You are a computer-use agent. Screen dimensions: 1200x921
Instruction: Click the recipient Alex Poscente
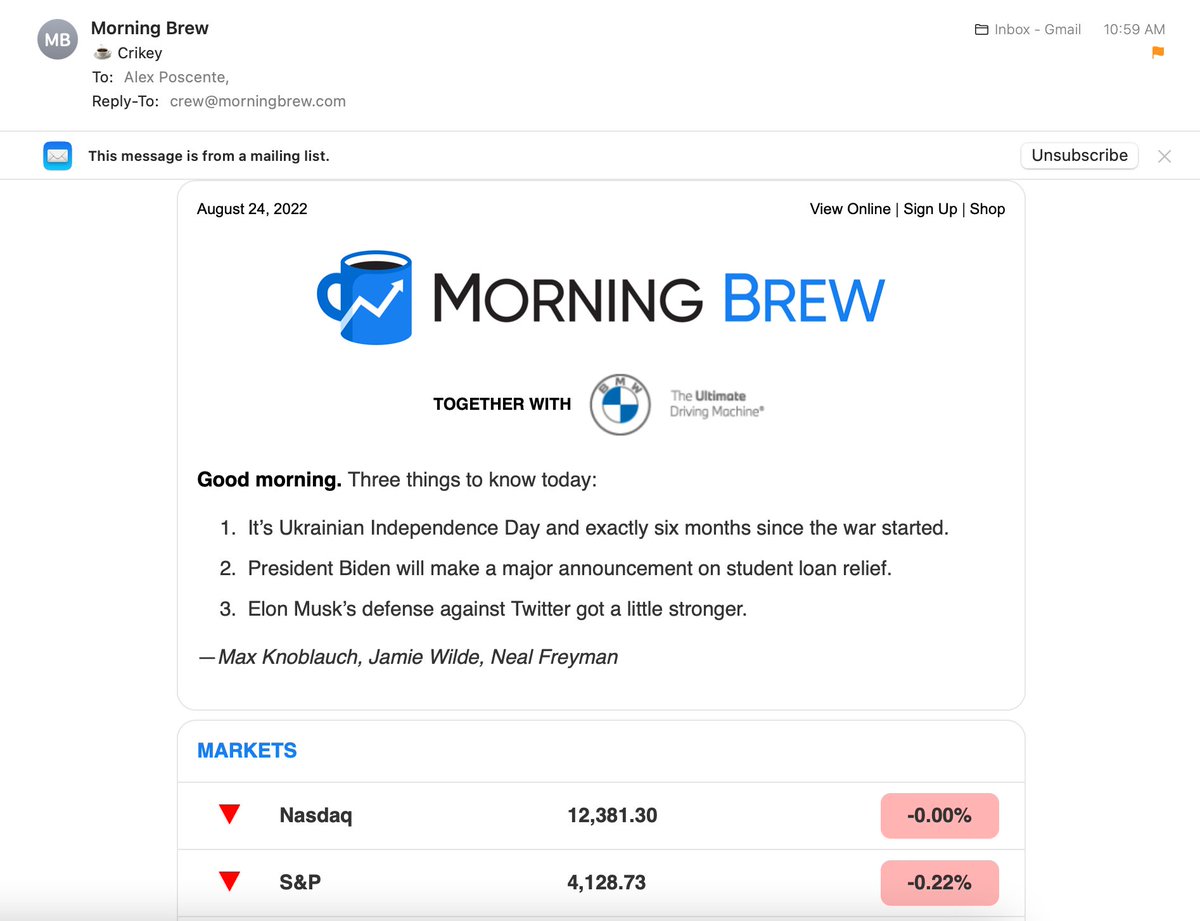point(176,77)
